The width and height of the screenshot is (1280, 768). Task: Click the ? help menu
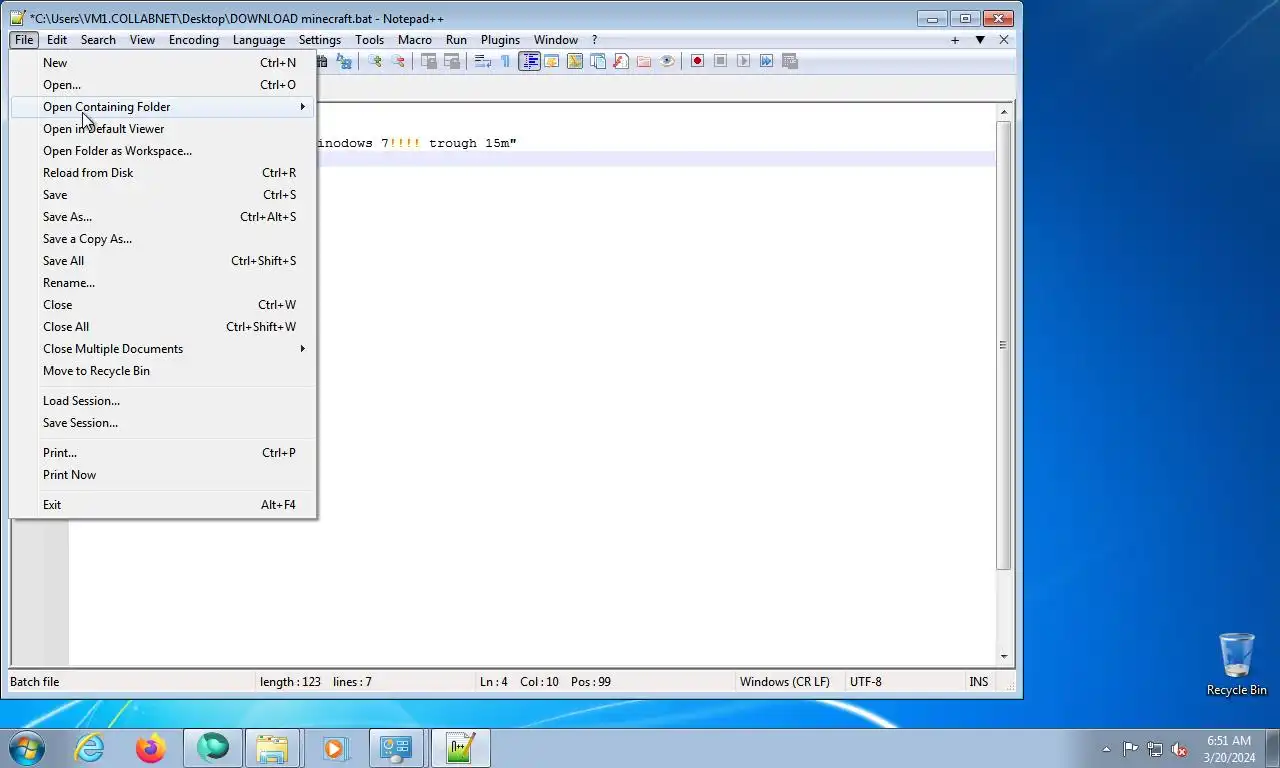(594, 40)
